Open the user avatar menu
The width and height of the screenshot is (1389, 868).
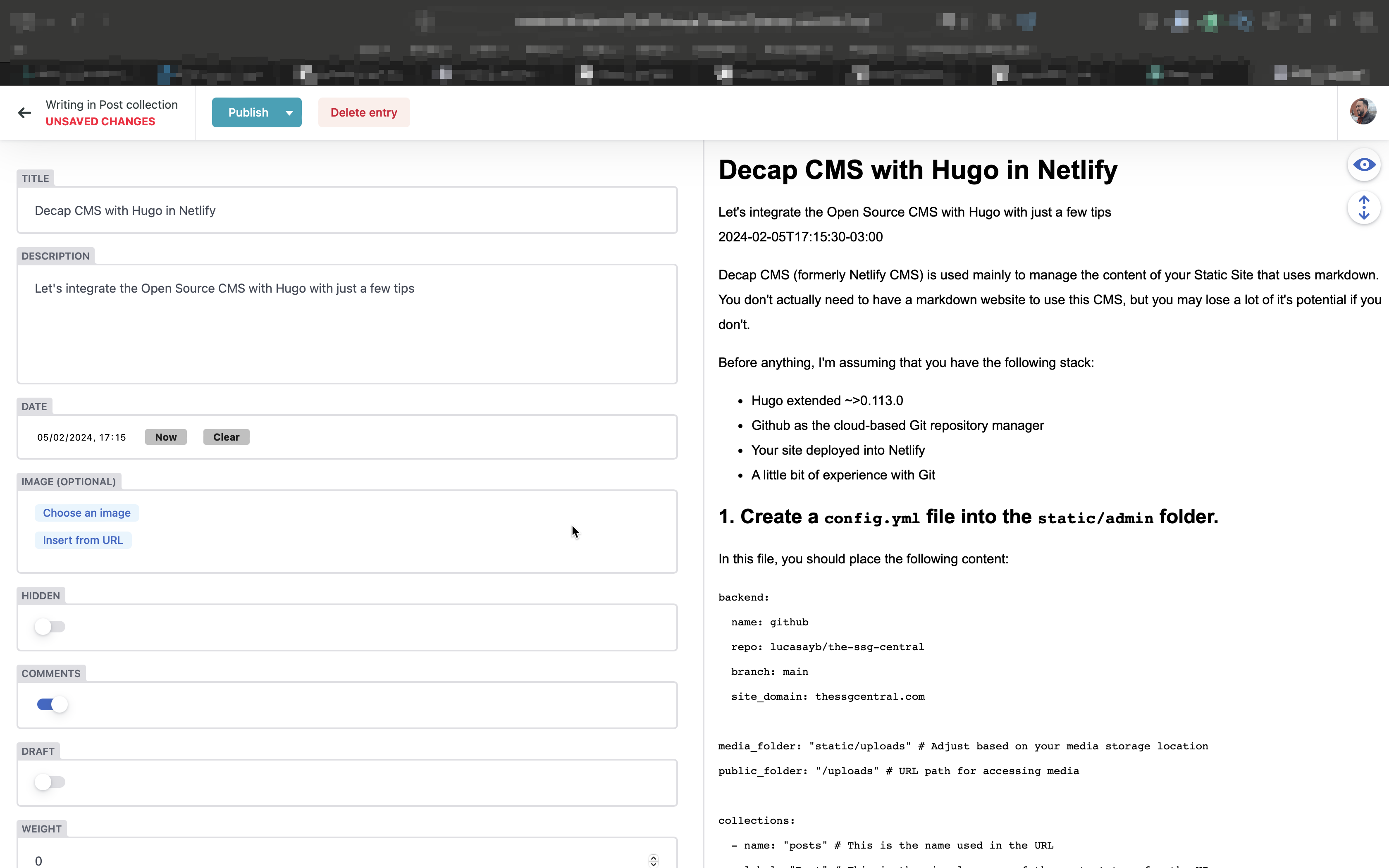[1363, 112]
